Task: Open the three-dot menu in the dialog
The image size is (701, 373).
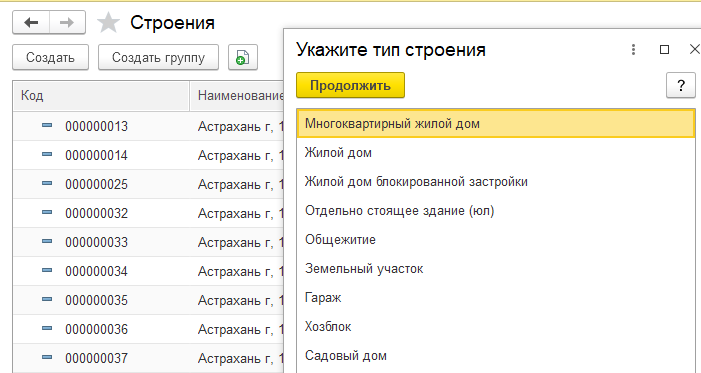Action: [x=633, y=50]
